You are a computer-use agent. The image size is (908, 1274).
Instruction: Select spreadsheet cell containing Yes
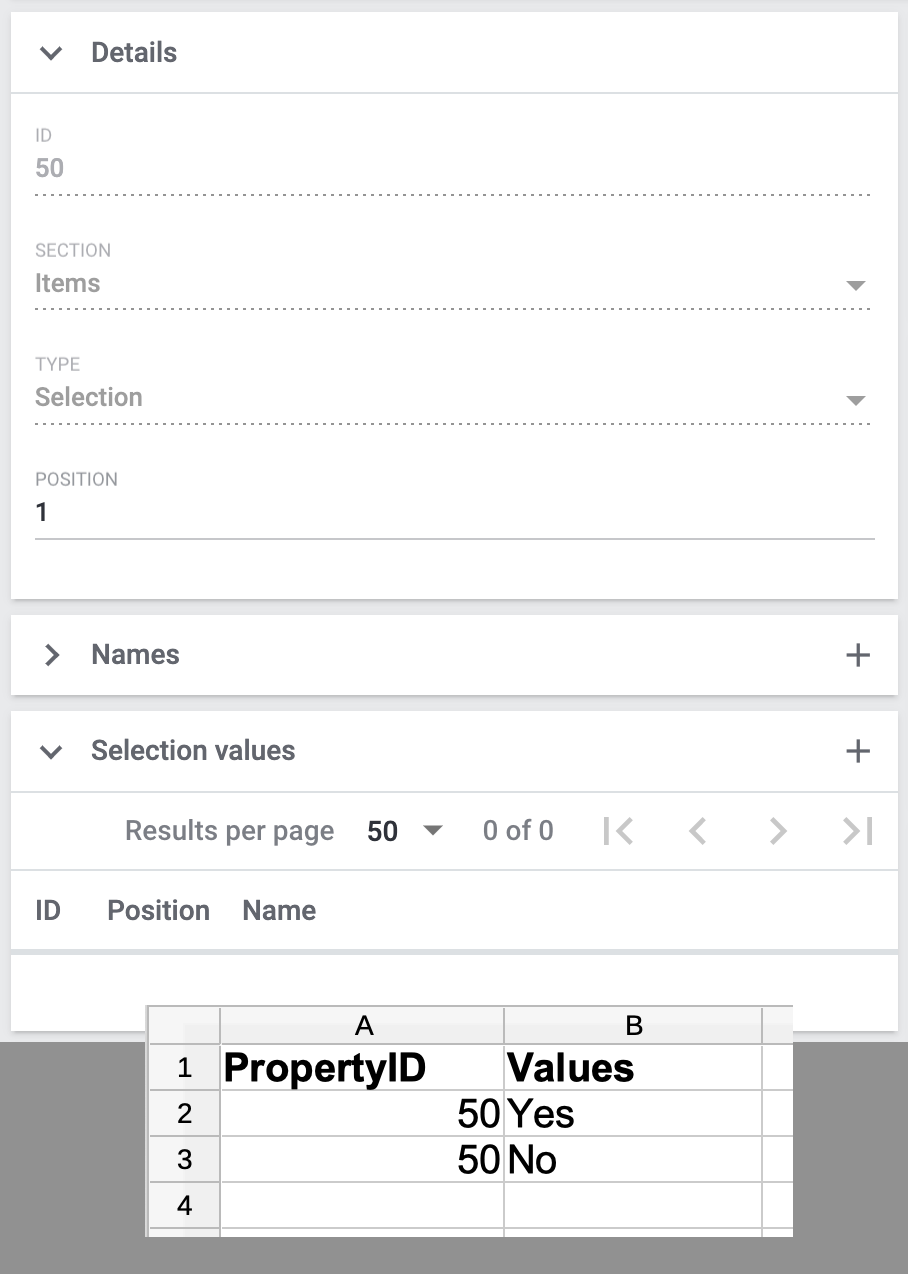(x=633, y=1113)
